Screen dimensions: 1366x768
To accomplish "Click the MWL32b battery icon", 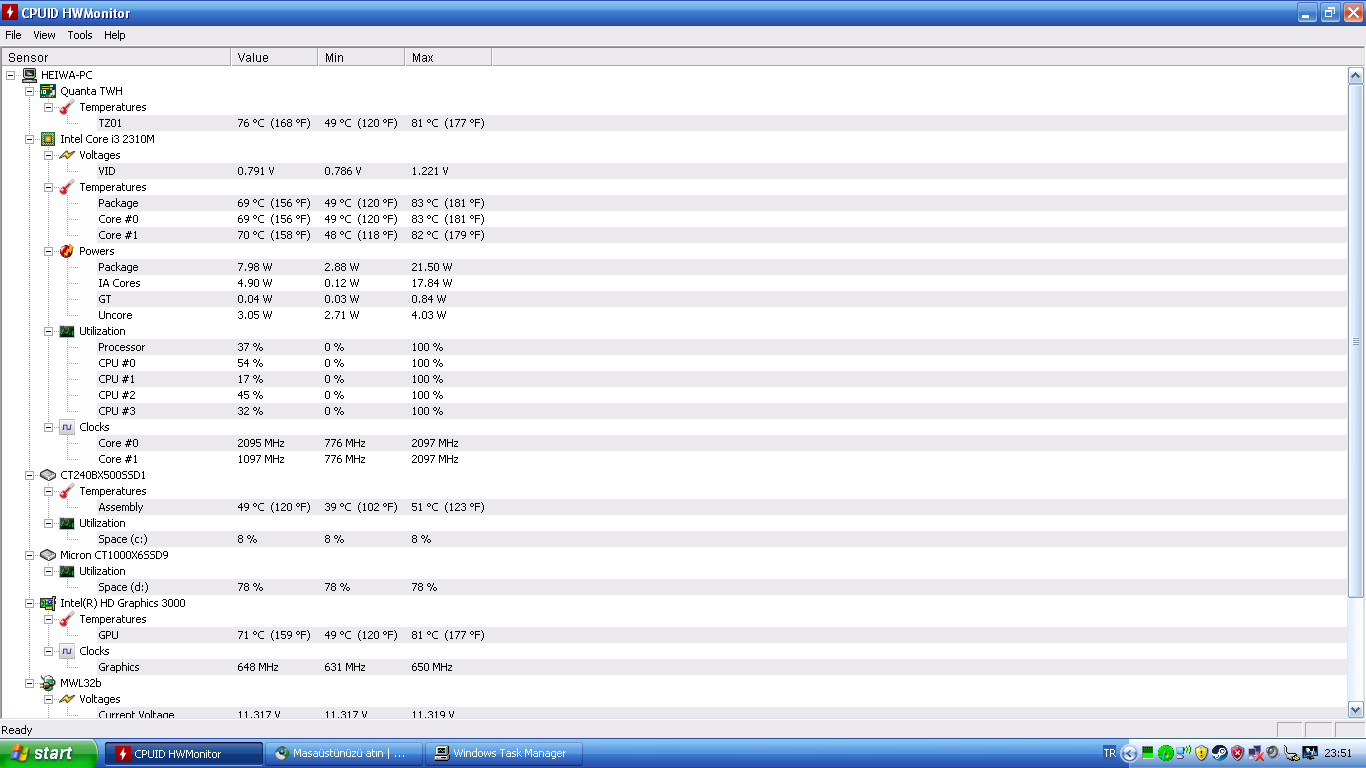I will (x=48, y=683).
